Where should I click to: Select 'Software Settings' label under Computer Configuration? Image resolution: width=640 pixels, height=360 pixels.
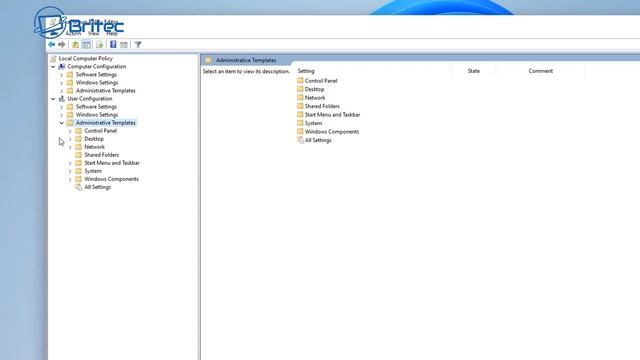[96, 75]
